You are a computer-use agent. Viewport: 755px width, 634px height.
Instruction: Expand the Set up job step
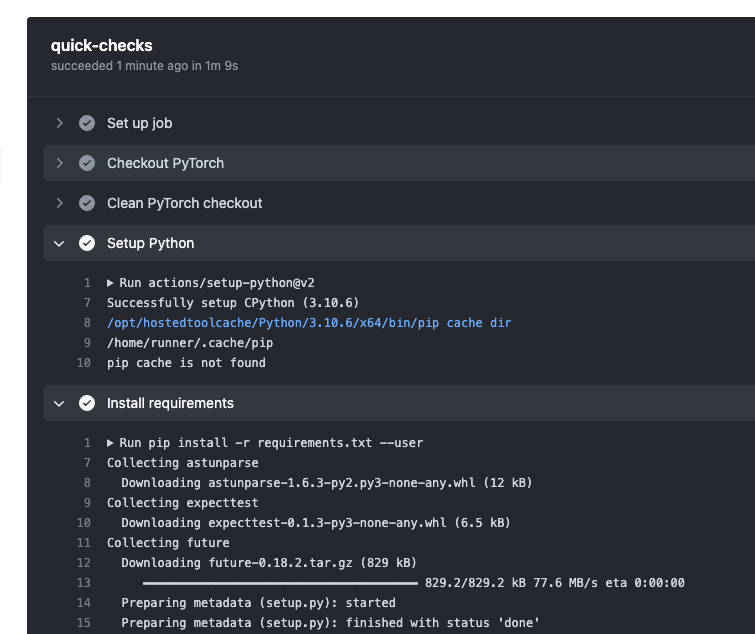point(60,123)
